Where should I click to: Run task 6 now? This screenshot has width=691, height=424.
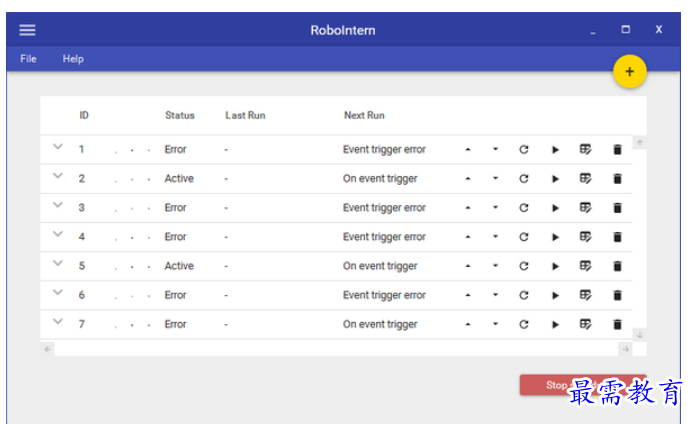[x=555, y=295]
